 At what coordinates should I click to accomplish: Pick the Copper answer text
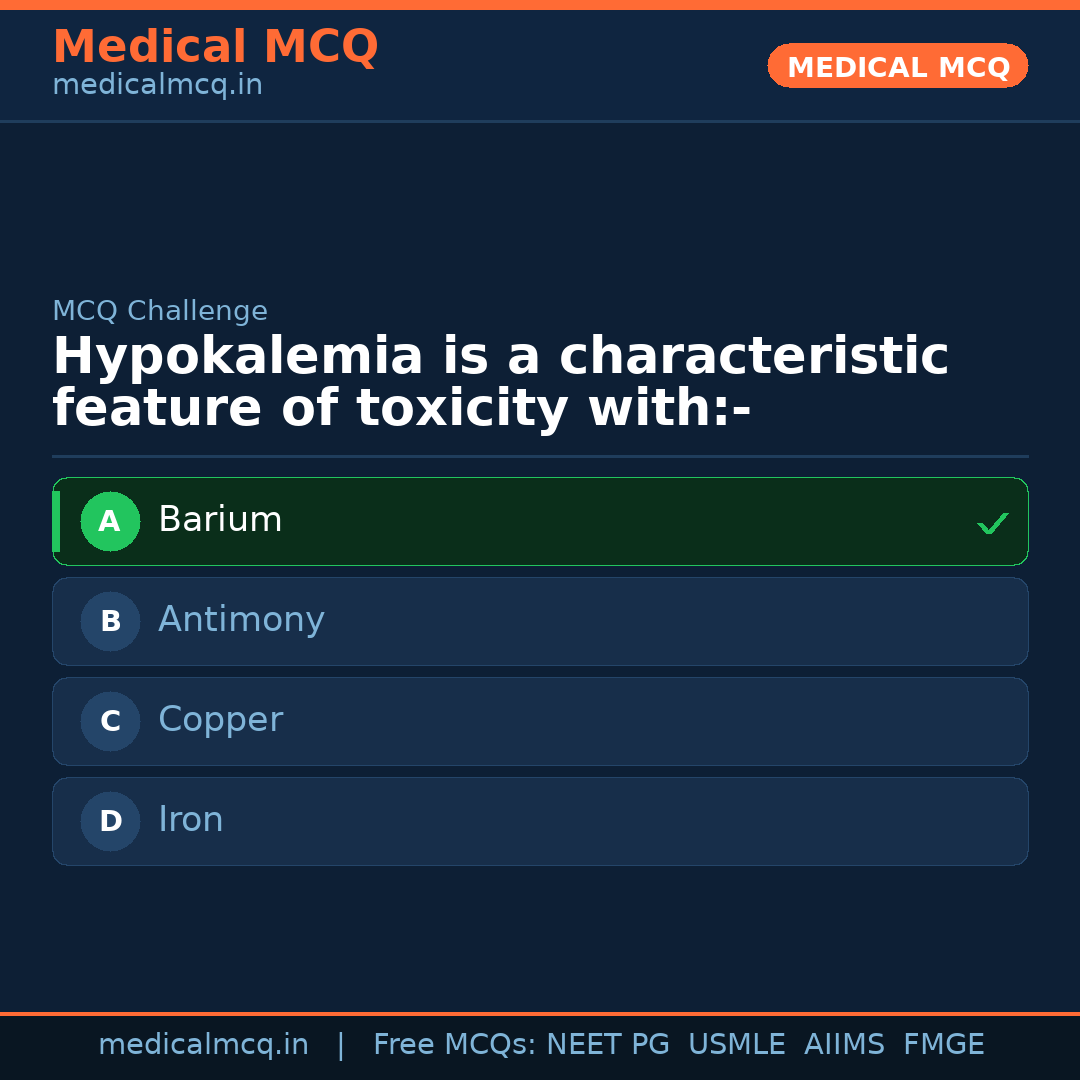coord(220,720)
